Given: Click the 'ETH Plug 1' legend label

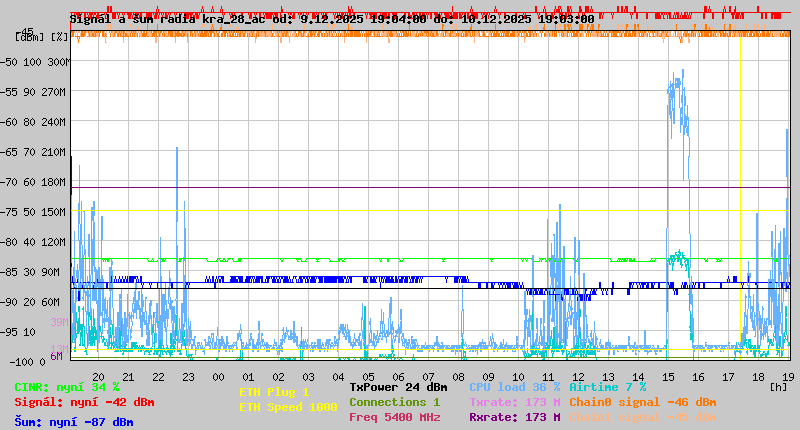Looking at the screenshot, I should tap(274, 392).
